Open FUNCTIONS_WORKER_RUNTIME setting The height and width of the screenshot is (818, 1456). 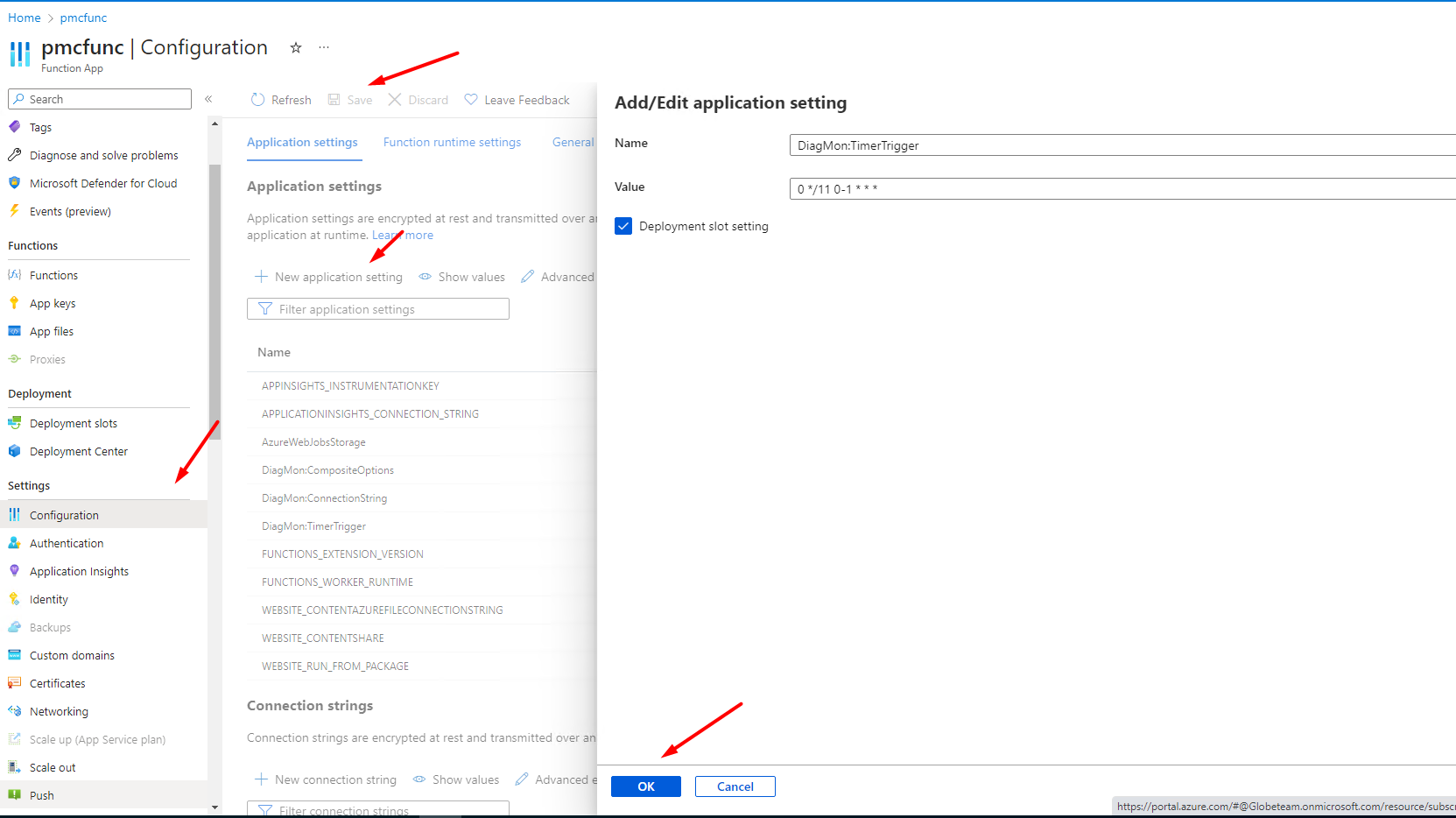[x=337, y=582]
